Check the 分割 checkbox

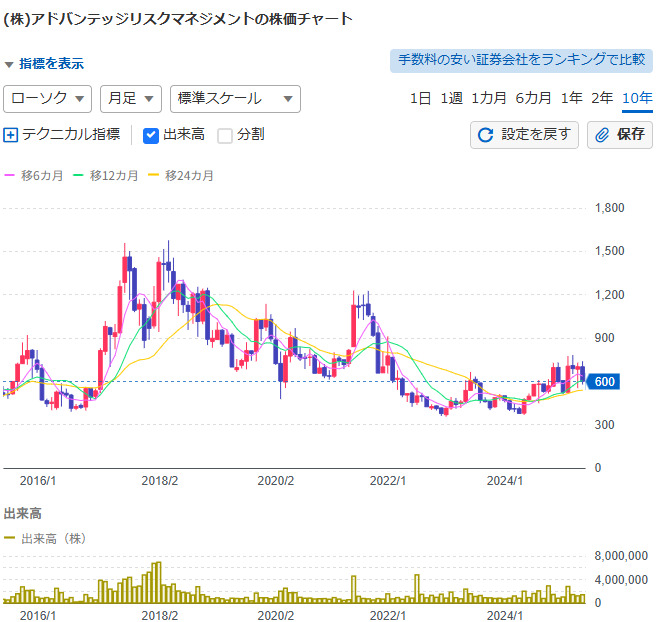225,136
